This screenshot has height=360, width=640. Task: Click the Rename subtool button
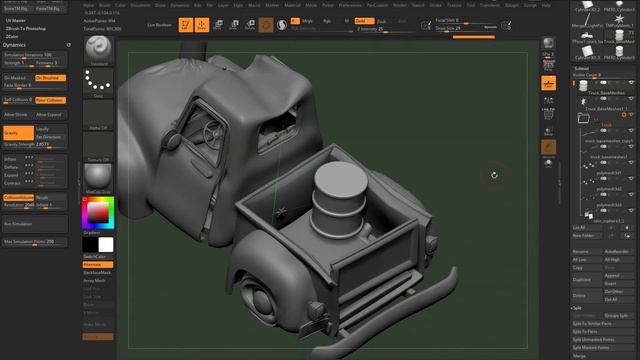click(587, 252)
